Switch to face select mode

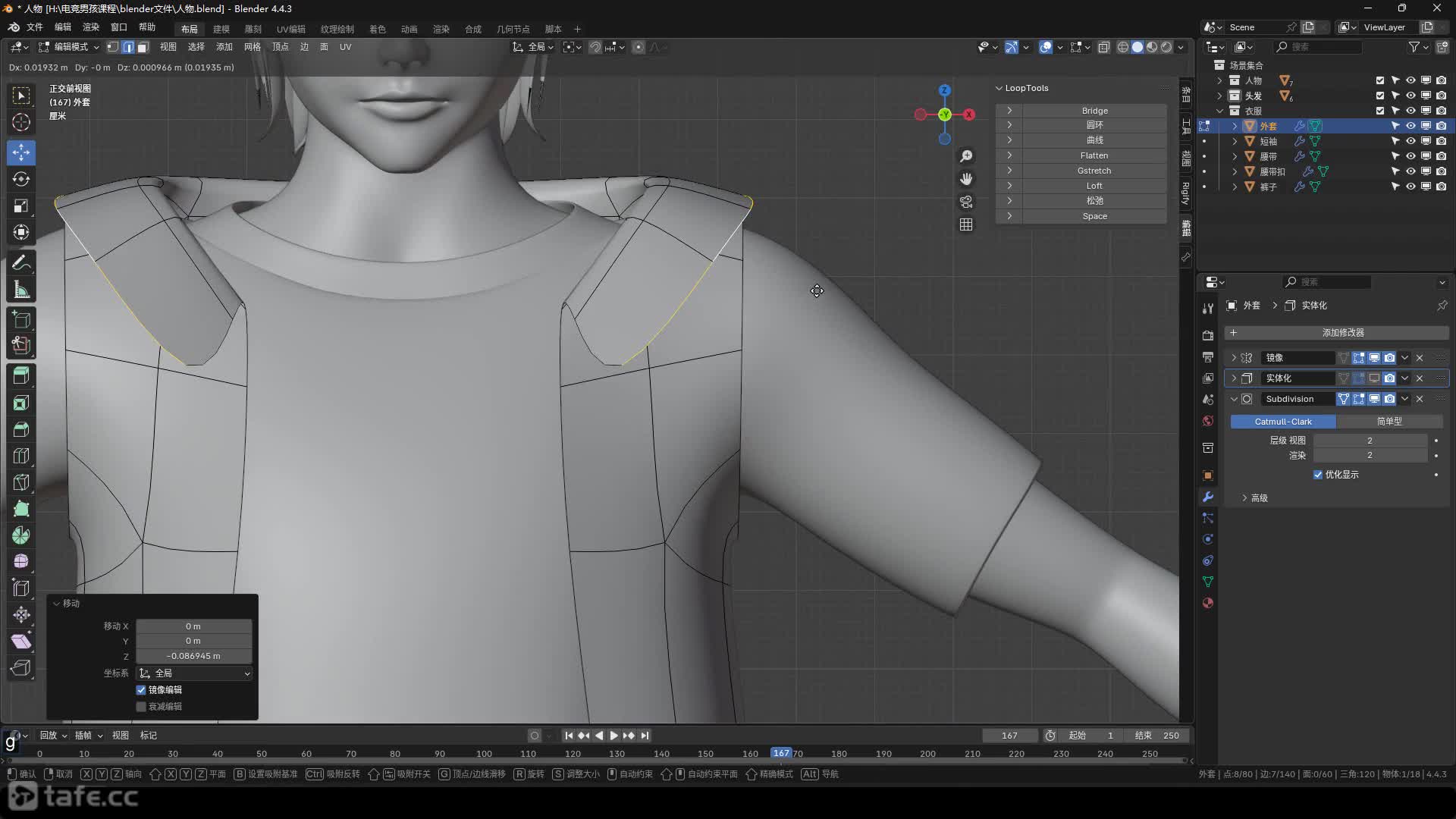click(143, 47)
